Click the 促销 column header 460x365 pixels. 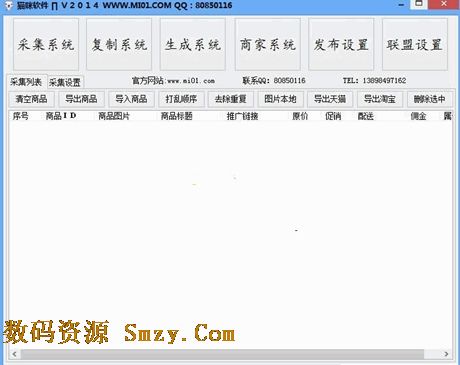333,116
